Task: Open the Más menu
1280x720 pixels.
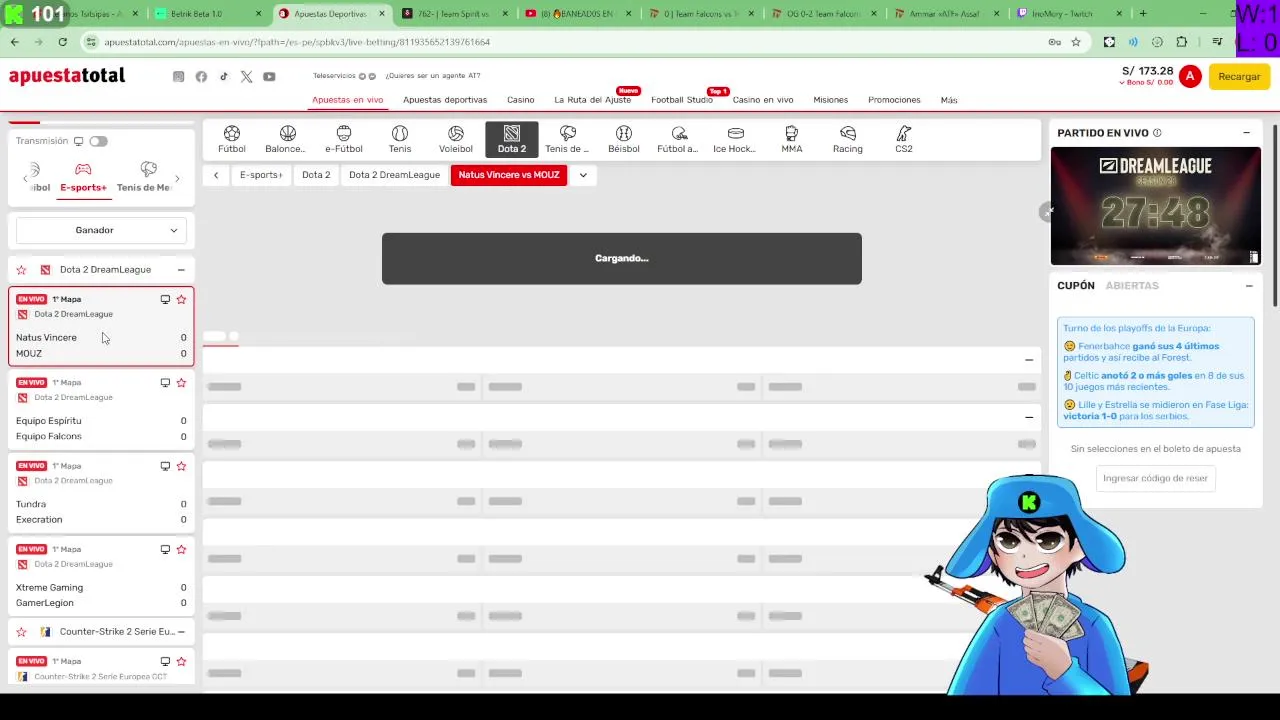Action: pyautogui.click(x=949, y=100)
